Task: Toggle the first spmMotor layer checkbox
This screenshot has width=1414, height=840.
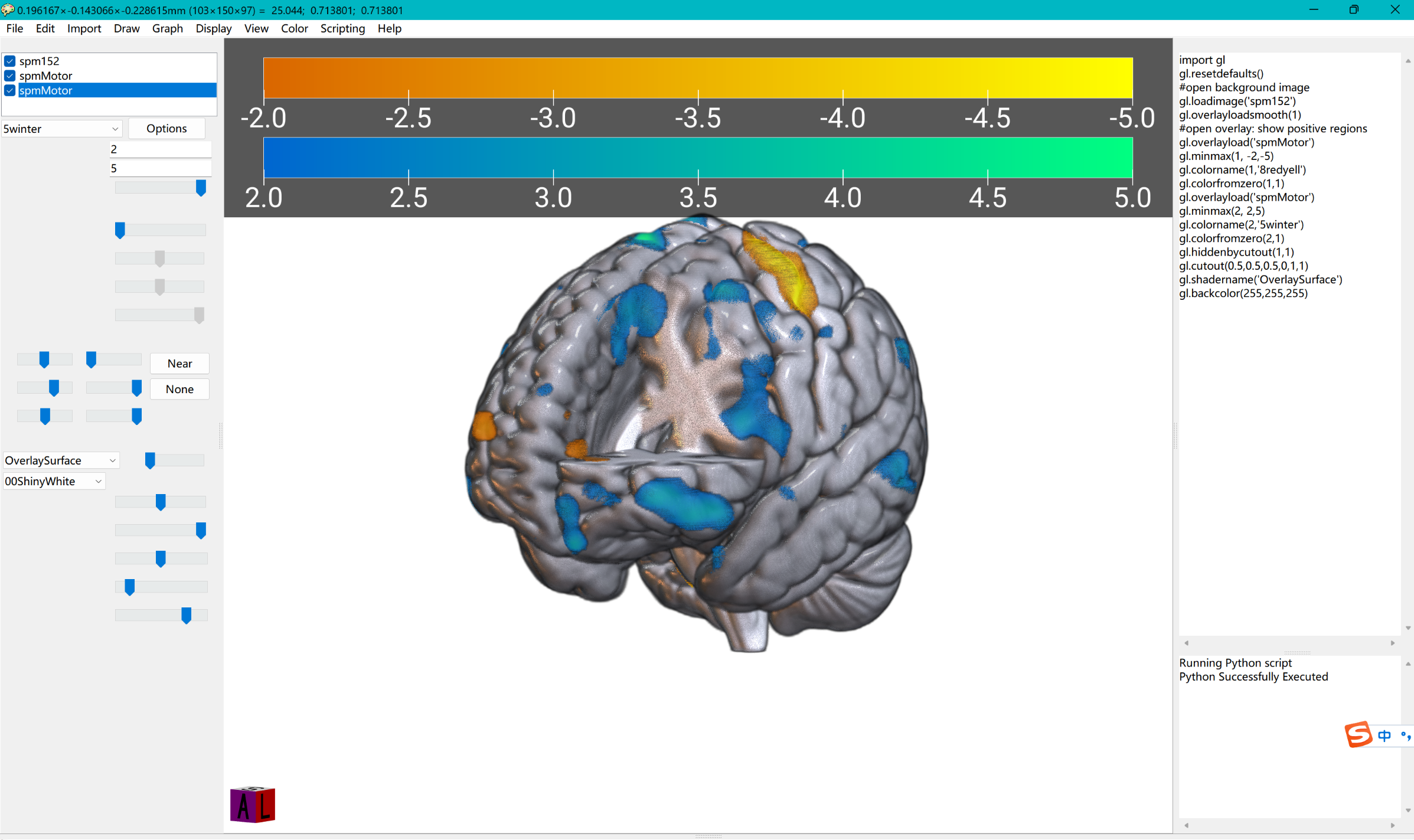Action: (10, 76)
